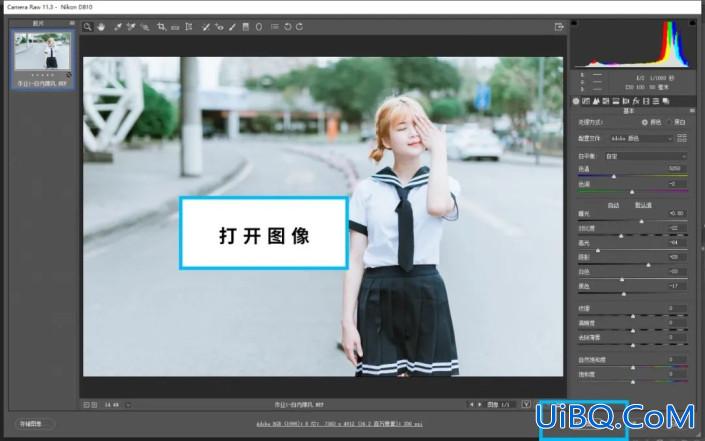Select the Spot Removal tool
The image size is (705, 441).
point(205,27)
